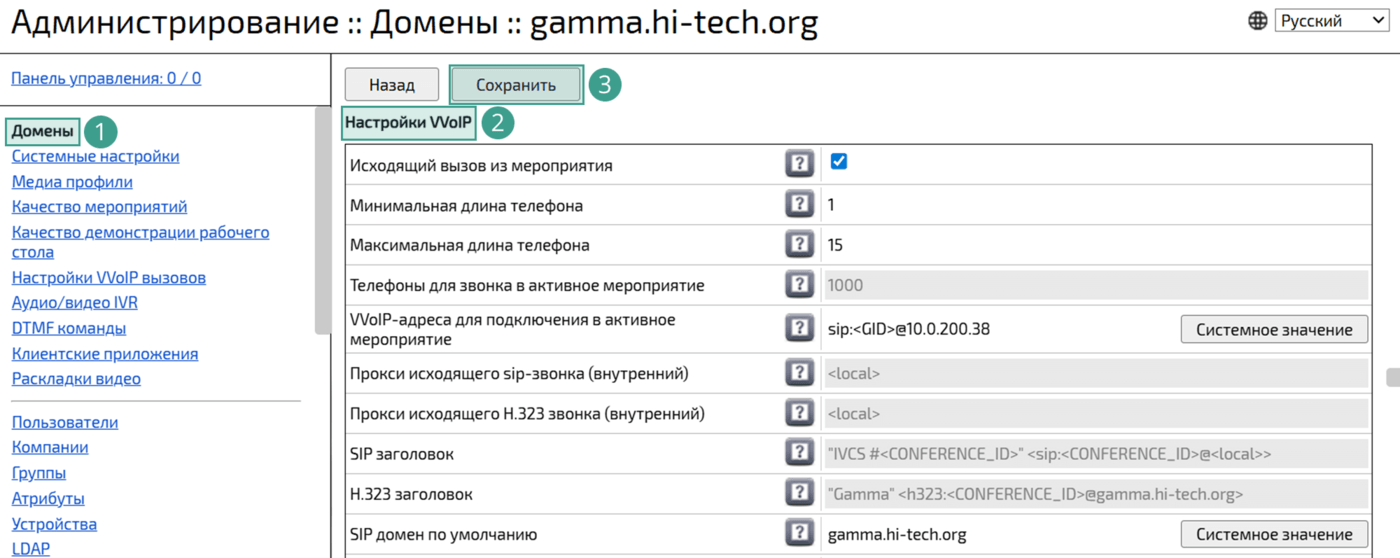
Task: Click the 'SIP домен по умолчанию' value field
Action: pyautogui.click(x=1000, y=534)
